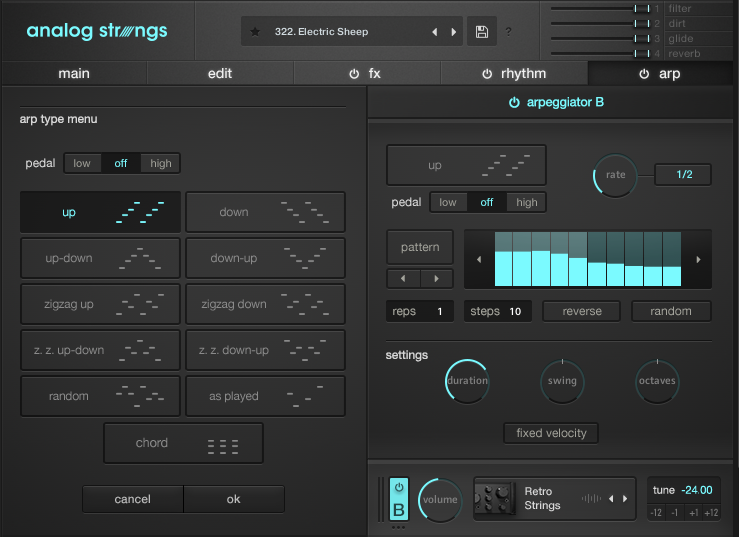Click first bar in step sequencer
The height and width of the screenshot is (537, 739).
coord(503,259)
